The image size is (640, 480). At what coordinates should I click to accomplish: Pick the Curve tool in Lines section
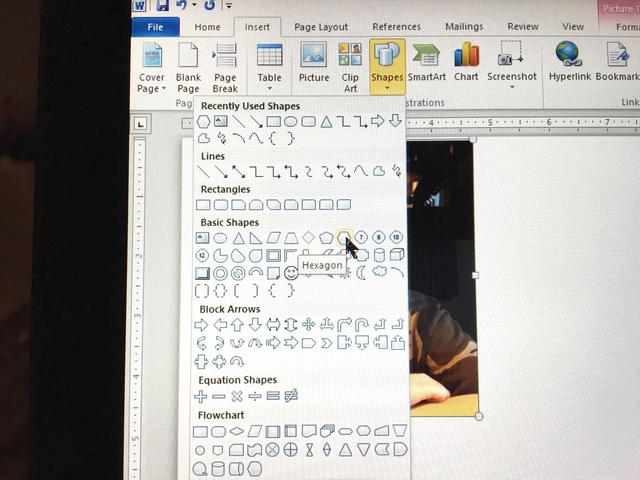(x=361, y=170)
